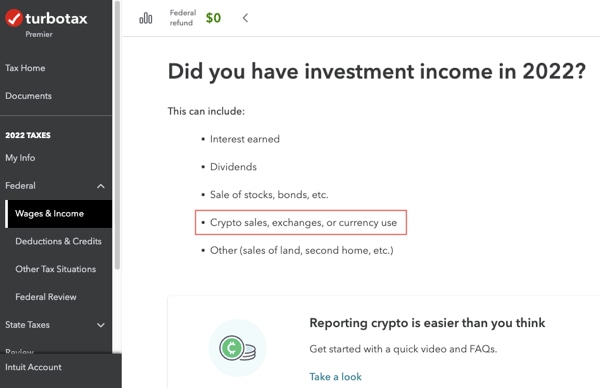Expand the State Taxes section
The height and width of the screenshot is (388, 600).
pyautogui.click(x=101, y=325)
